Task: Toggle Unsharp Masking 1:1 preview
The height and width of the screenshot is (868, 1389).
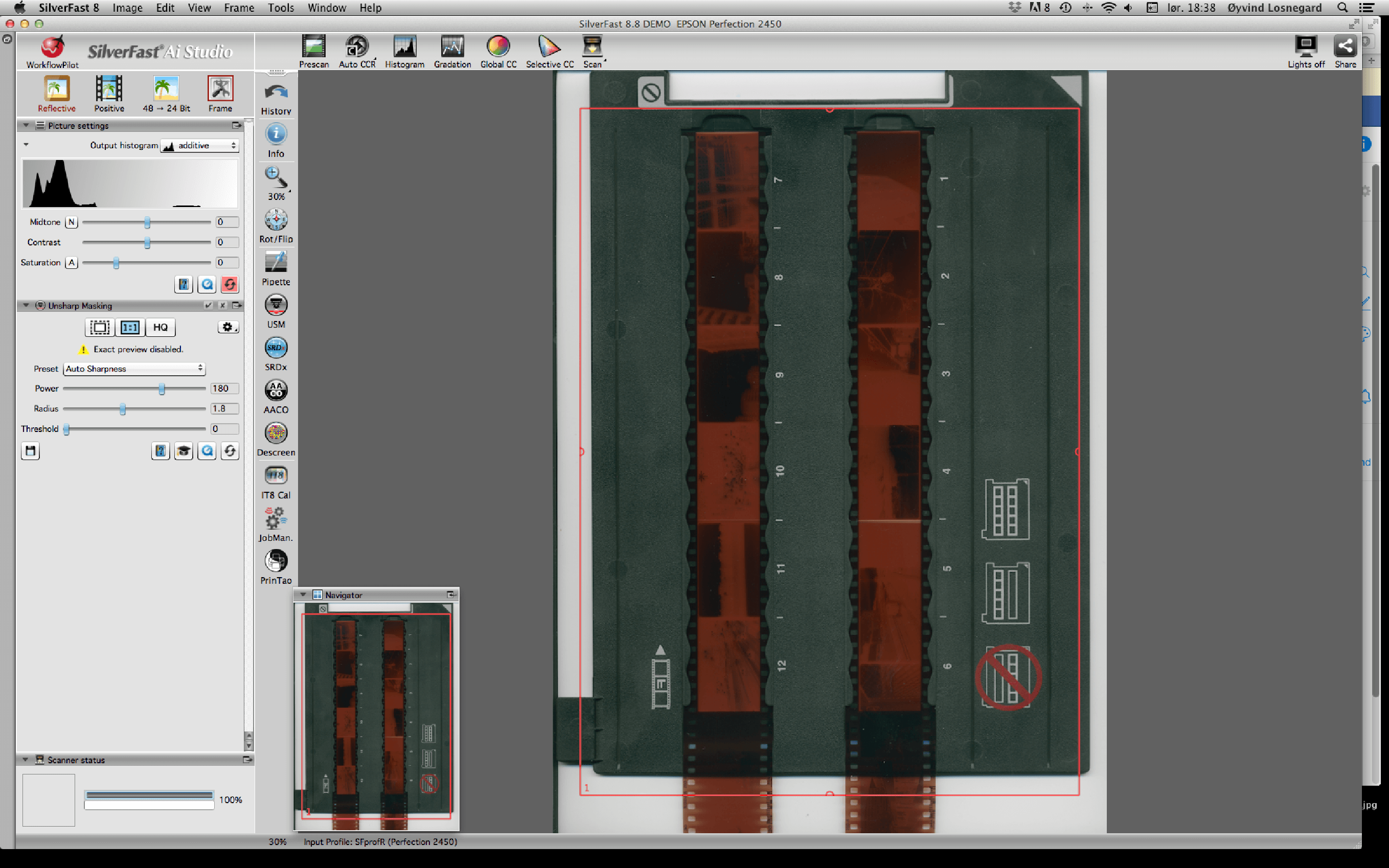Action: pos(130,327)
